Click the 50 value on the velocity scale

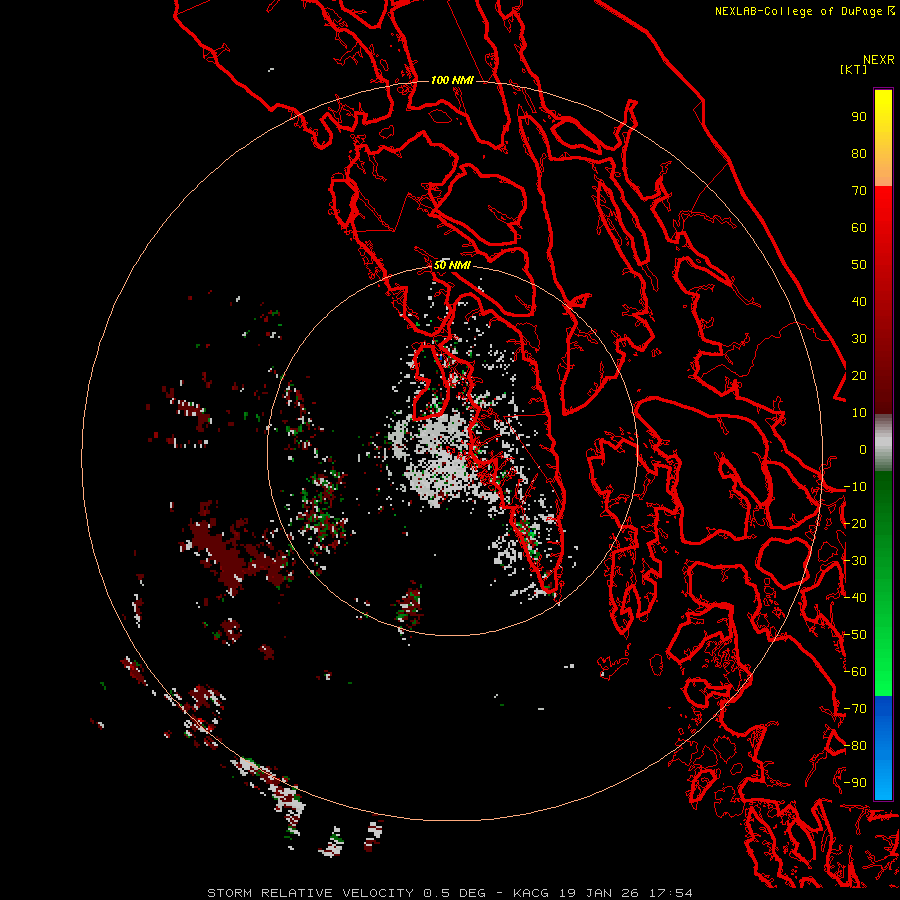pos(859,265)
